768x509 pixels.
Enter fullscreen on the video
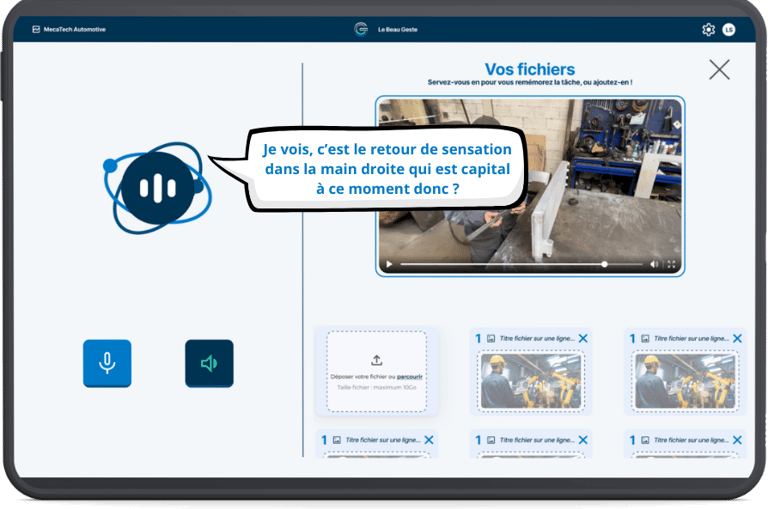click(x=672, y=264)
